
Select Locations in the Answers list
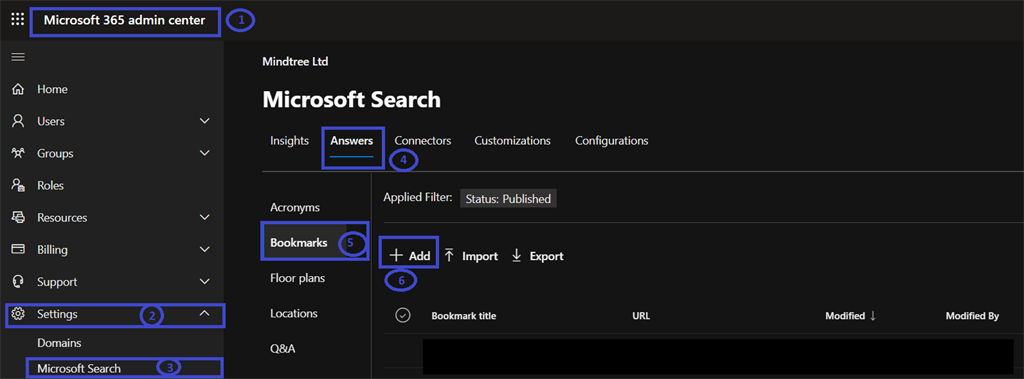point(294,314)
